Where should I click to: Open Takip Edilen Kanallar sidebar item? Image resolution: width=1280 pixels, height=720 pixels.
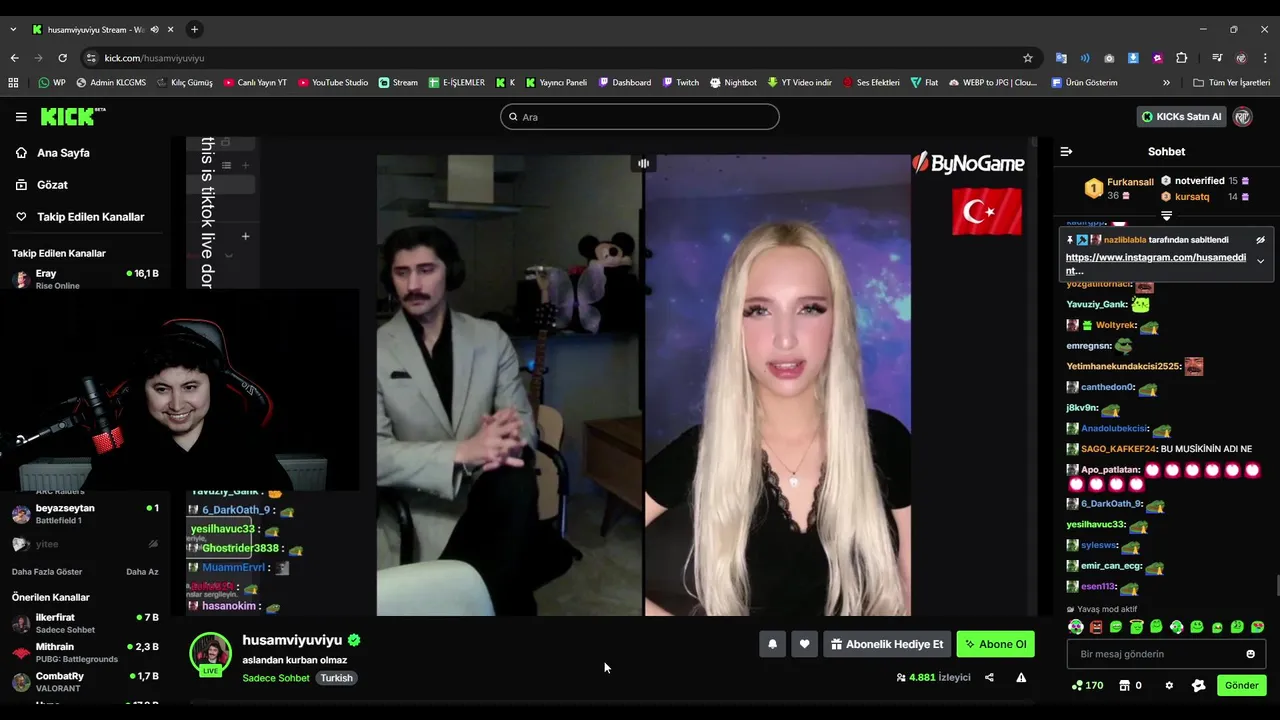point(80,217)
